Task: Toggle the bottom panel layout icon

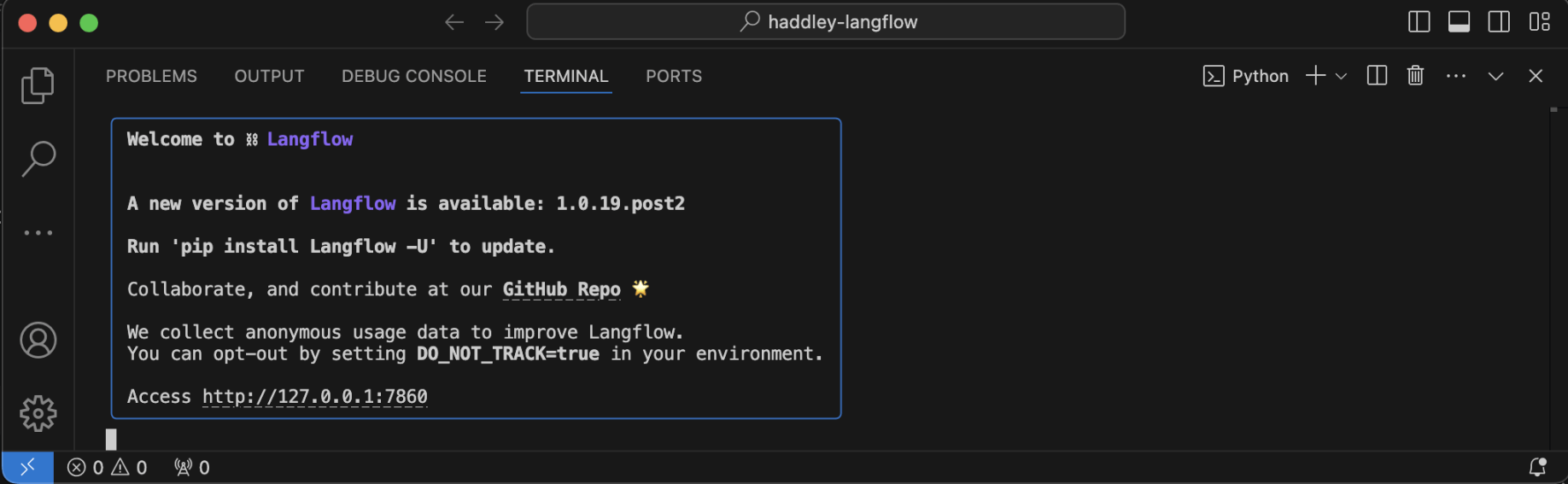Action: [1459, 21]
